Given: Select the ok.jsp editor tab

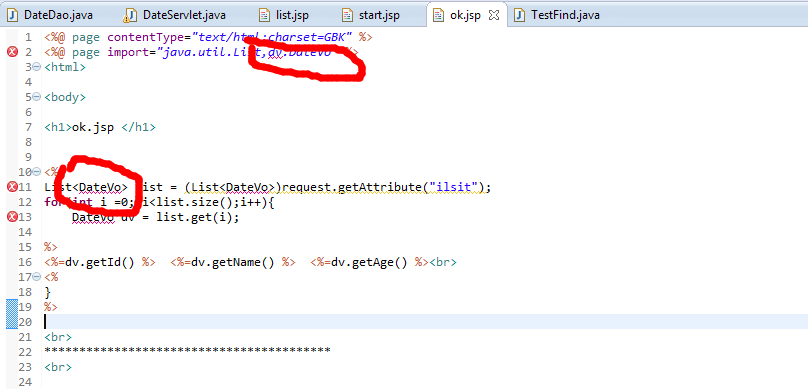Looking at the screenshot, I should point(466,15).
